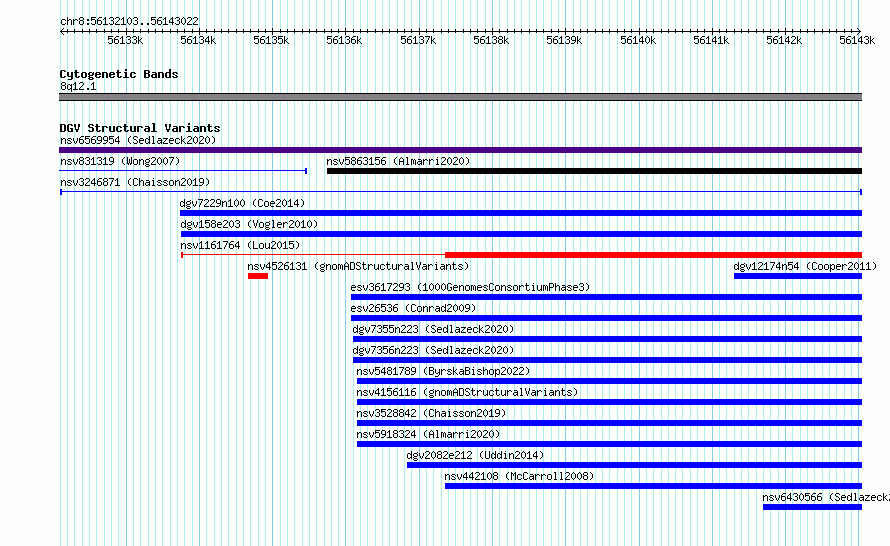The image size is (890, 546).
Task: Click the small red nsv4526131 bar
Action: click(258, 276)
